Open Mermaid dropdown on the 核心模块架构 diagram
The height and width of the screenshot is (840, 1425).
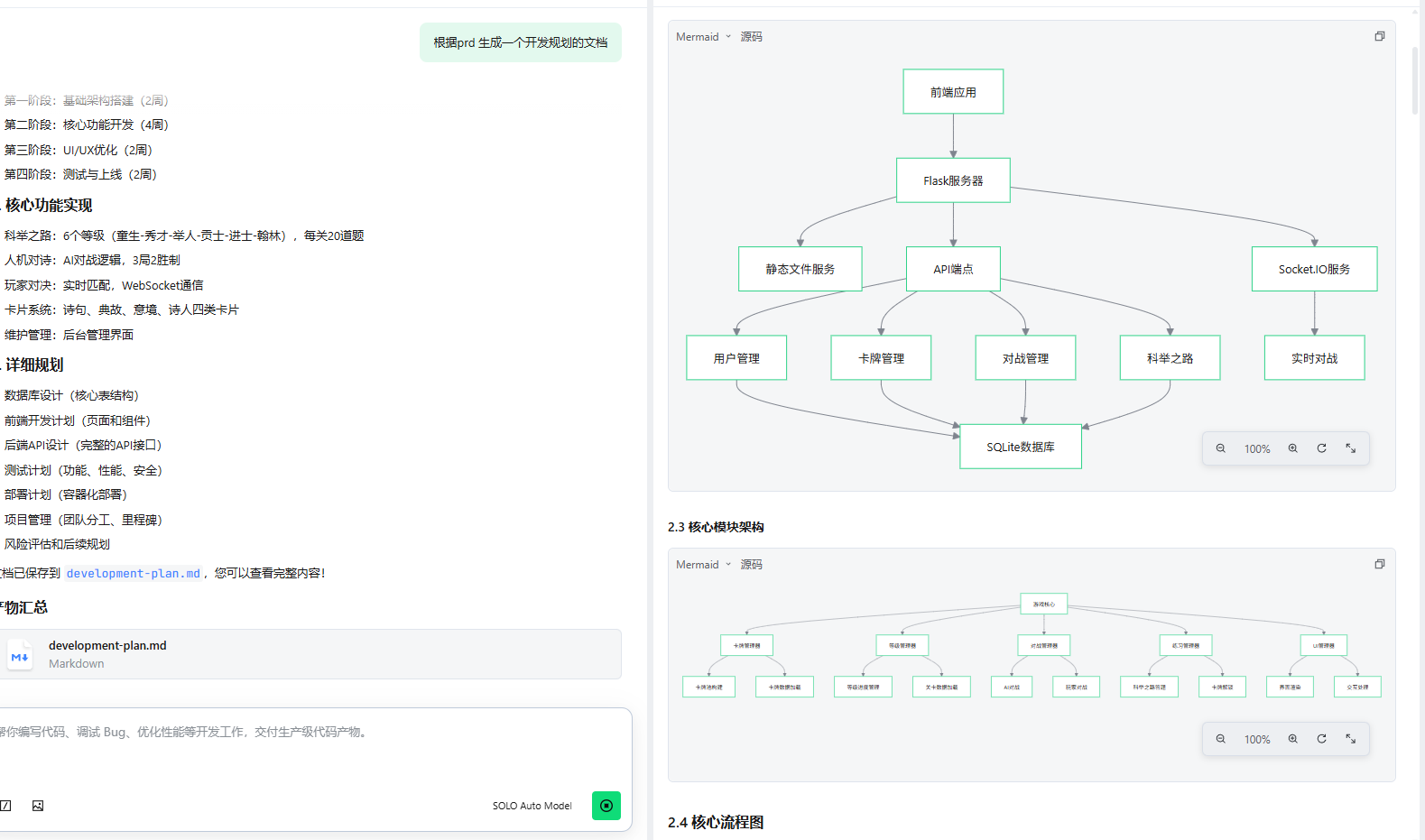703,565
